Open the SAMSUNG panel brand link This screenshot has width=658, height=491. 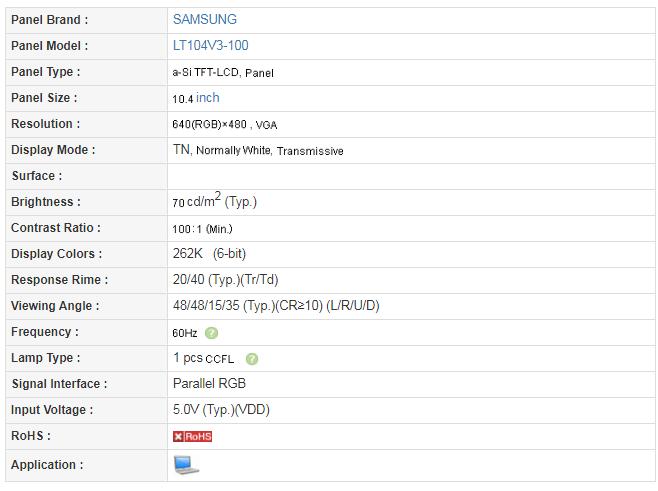pos(205,19)
